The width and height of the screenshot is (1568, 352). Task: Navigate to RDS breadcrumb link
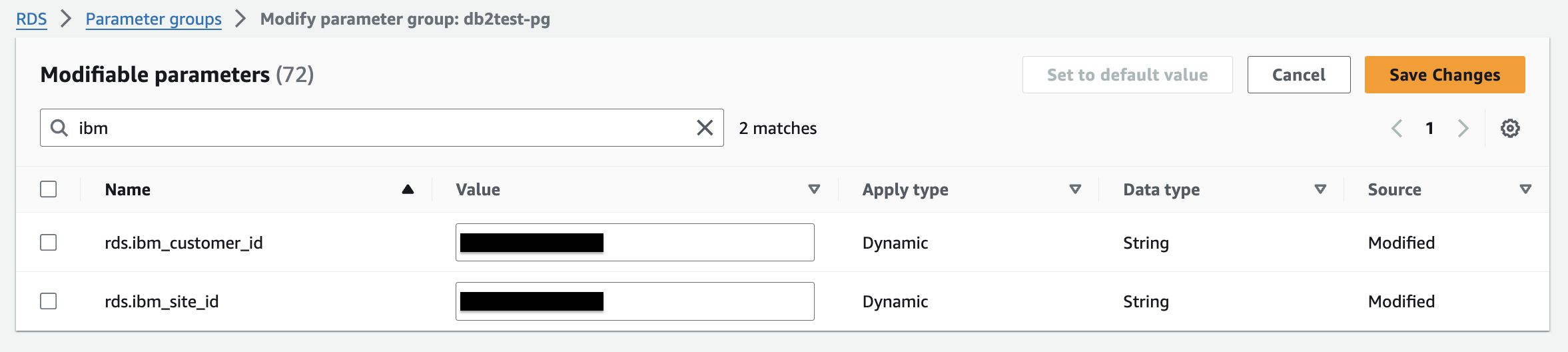tap(31, 19)
